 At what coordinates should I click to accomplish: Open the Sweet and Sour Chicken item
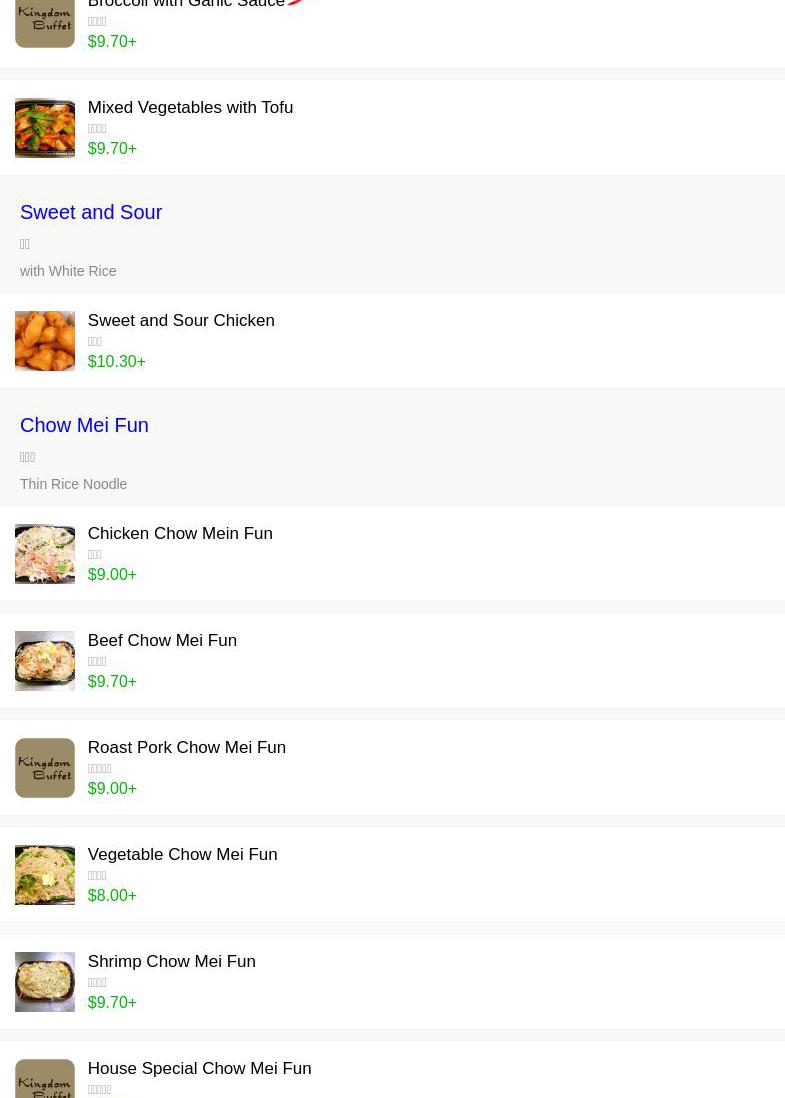click(181, 321)
